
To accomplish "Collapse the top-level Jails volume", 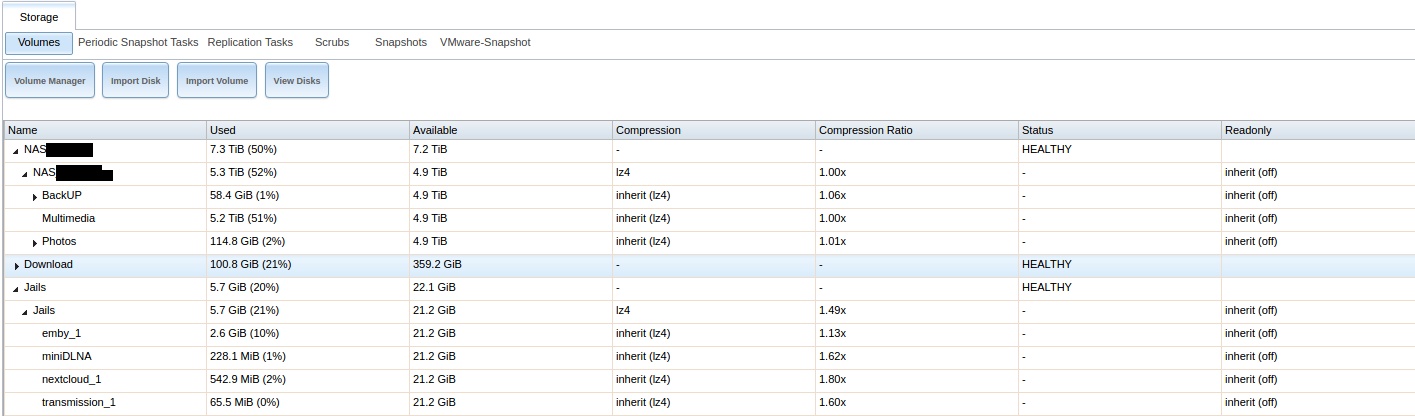I will [16, 288].
